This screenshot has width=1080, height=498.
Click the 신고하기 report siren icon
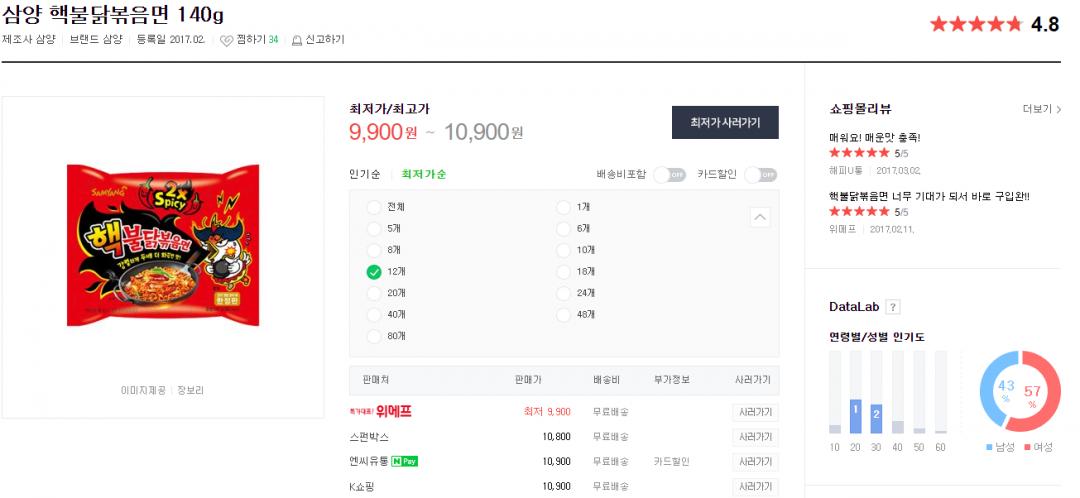296,40
